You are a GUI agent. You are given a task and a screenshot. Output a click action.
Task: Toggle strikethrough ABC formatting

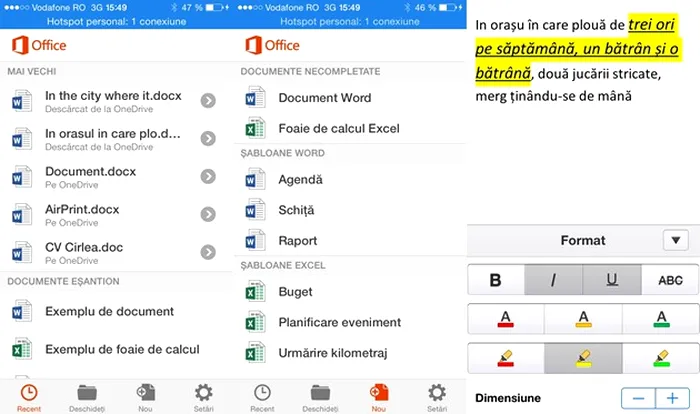(670, 280)
